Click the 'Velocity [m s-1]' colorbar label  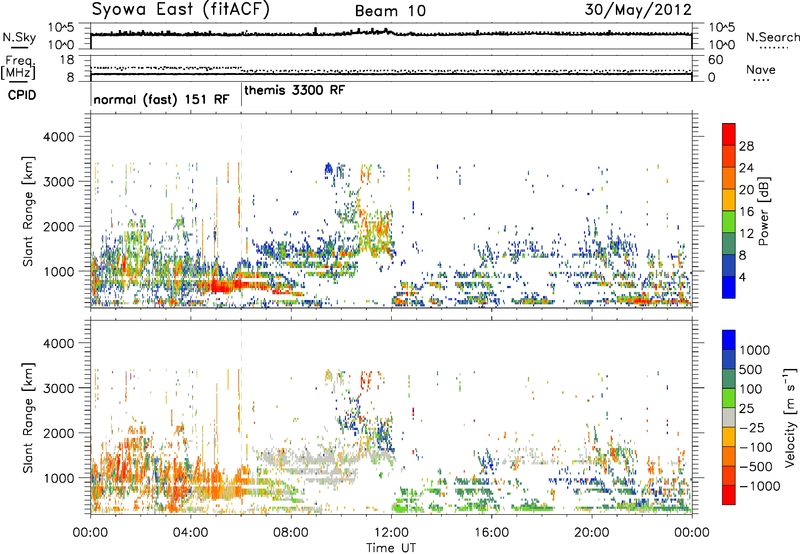790,417
